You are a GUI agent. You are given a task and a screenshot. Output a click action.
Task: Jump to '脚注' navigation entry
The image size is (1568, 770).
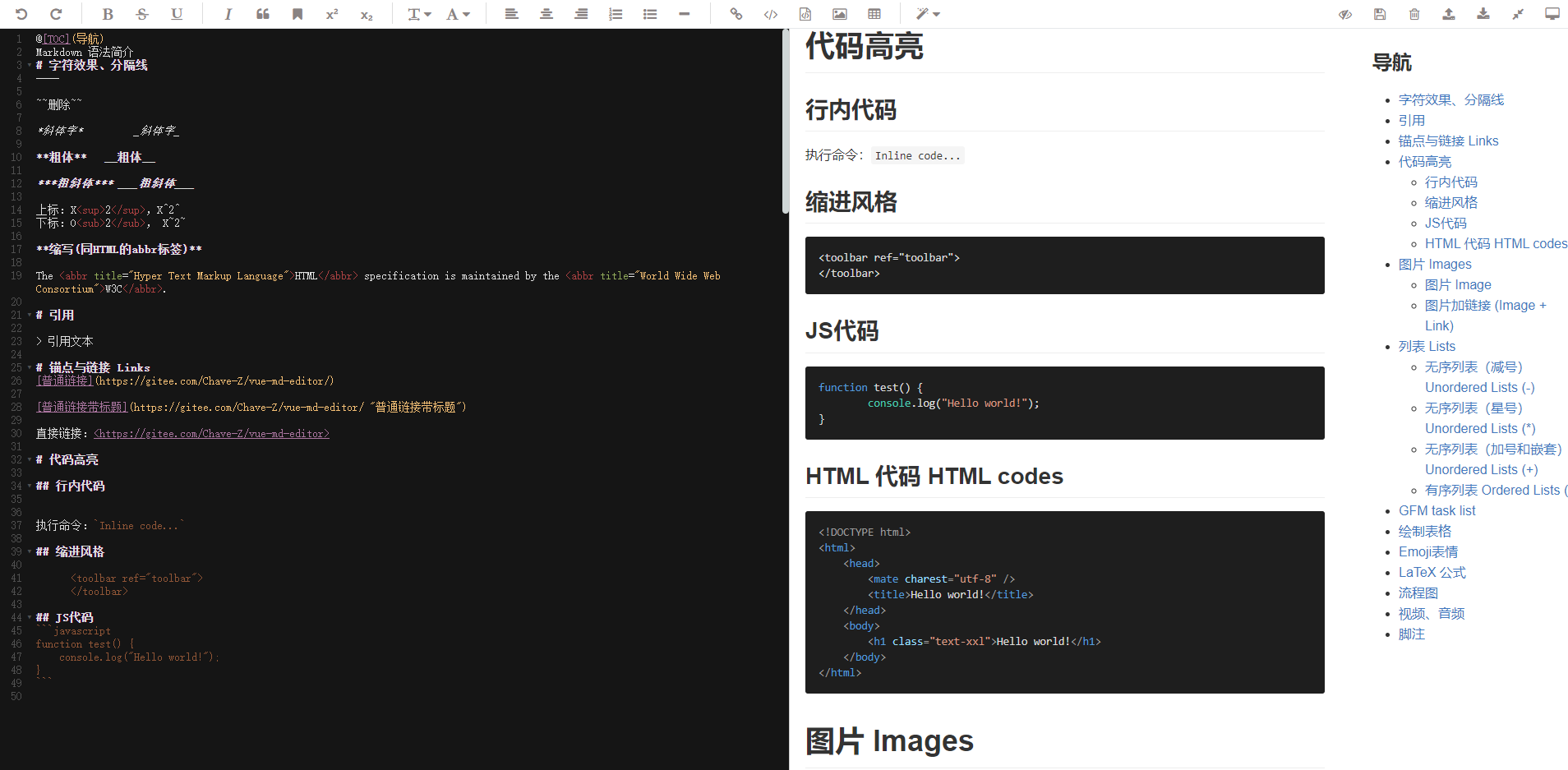[x=1412, y=634]
